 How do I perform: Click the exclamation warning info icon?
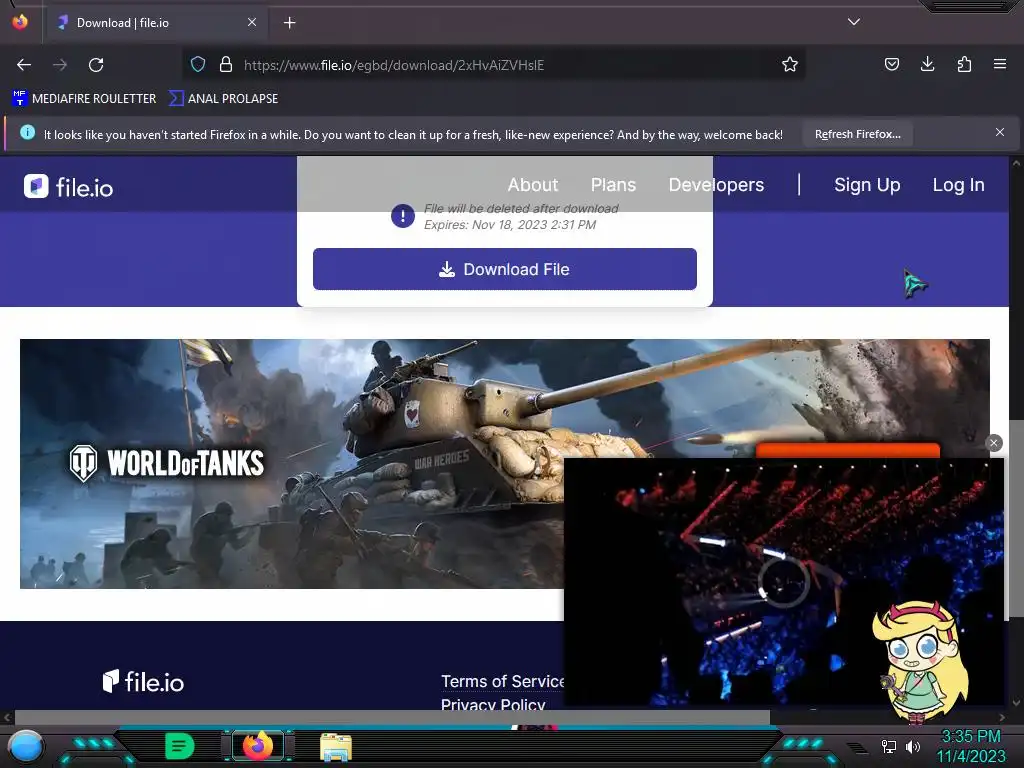(x=403, y=216)
